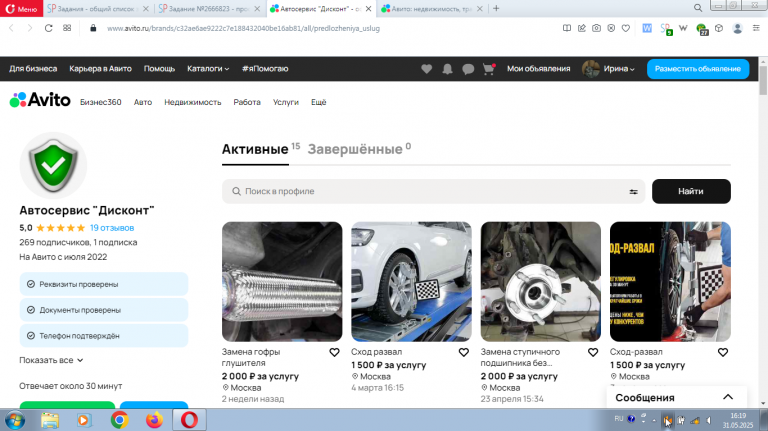
Task: Take a snapshot with the camera icon
Action: 596,28
